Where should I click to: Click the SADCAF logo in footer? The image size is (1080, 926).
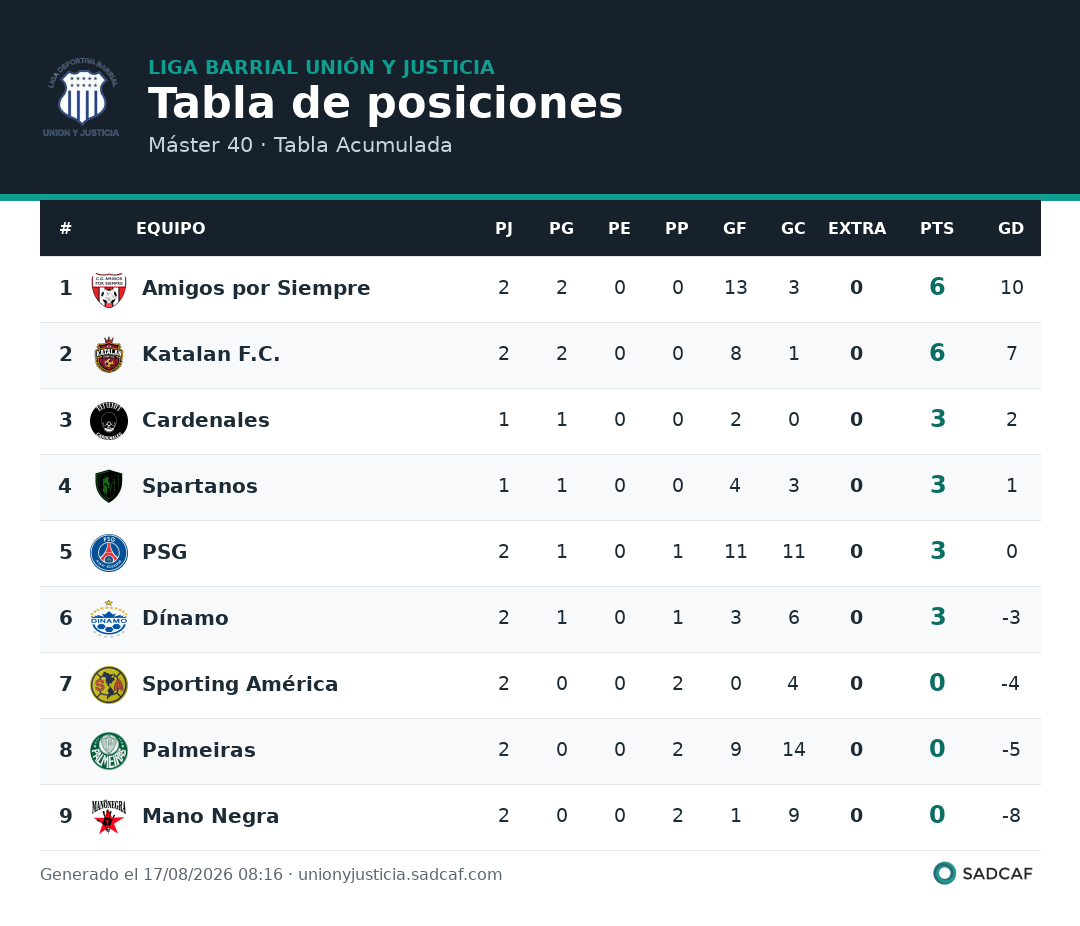(x=983, y=874)
